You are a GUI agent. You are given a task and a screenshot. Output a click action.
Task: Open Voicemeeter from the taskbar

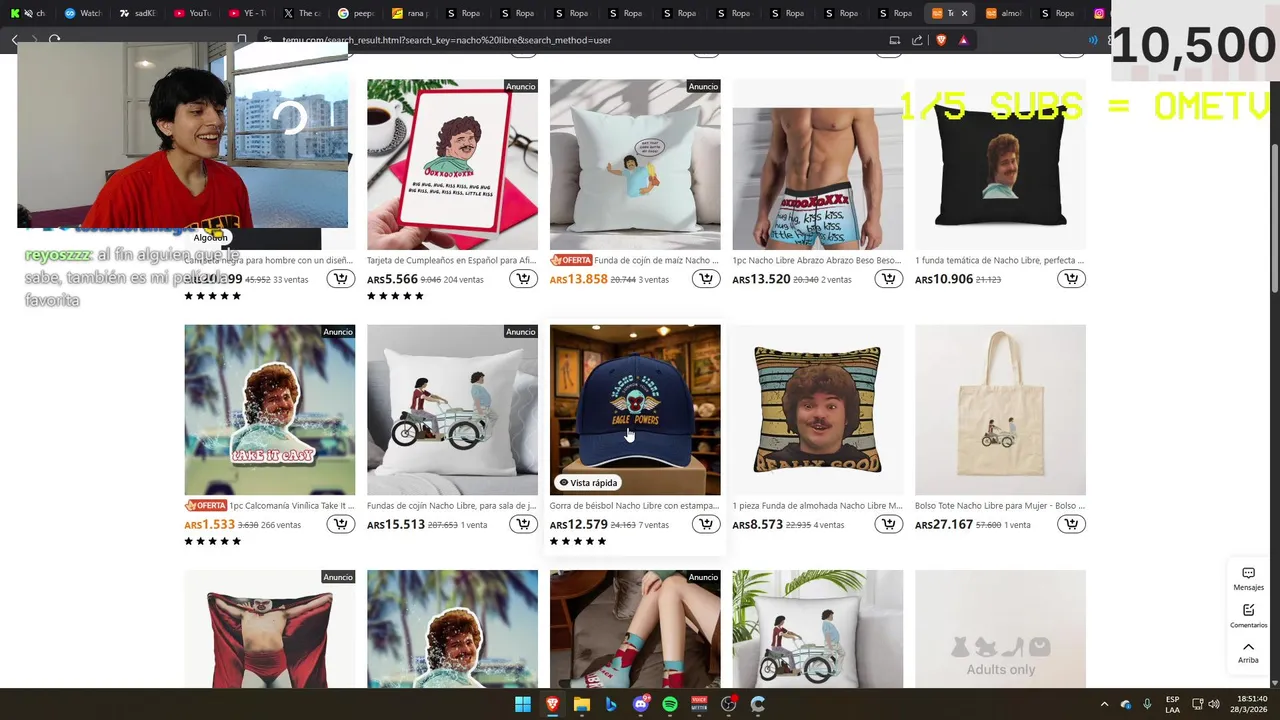(x=700, y=704)
